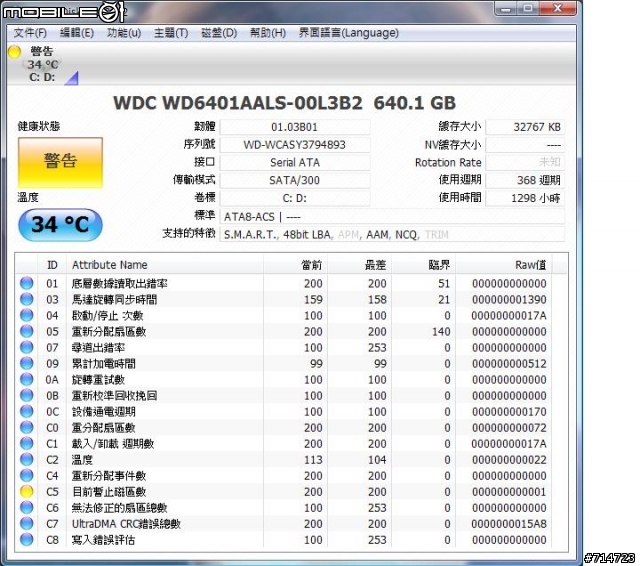The height and width of the screenshot is (566, 640).
Task: Click raw value 000000000512
Action: tap(509, 364)
